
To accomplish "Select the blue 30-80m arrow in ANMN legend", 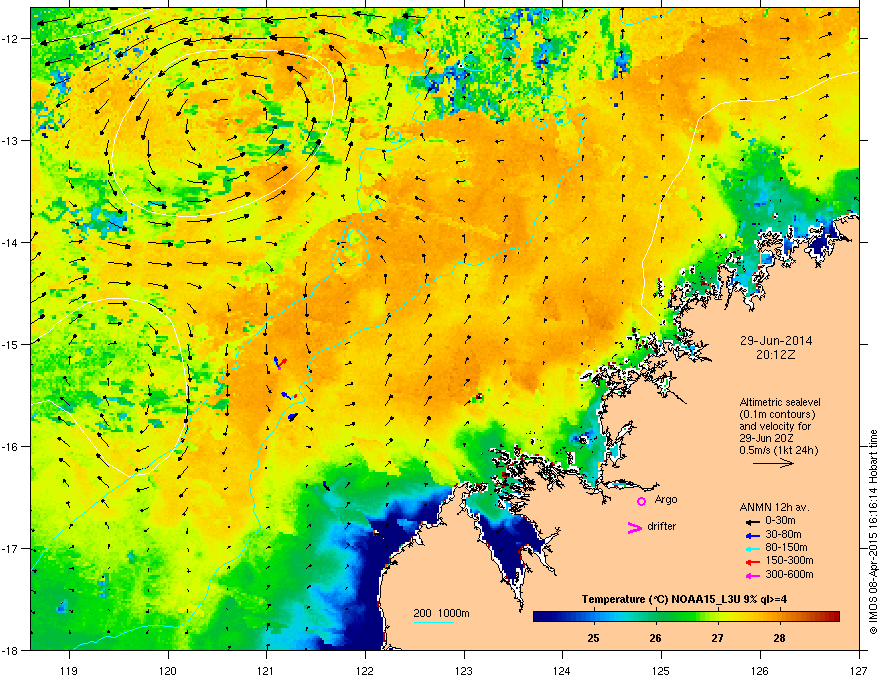I will click(752, 535).
